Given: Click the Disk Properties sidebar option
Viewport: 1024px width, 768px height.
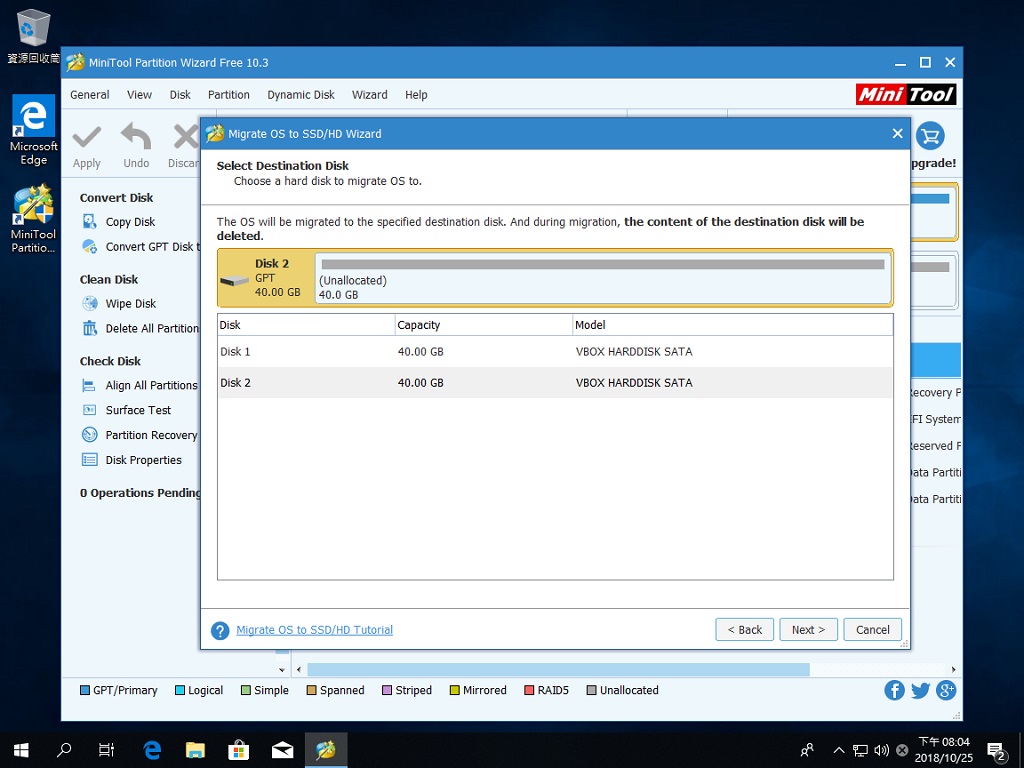Looking at the screenshot, I should pos(144,460).
